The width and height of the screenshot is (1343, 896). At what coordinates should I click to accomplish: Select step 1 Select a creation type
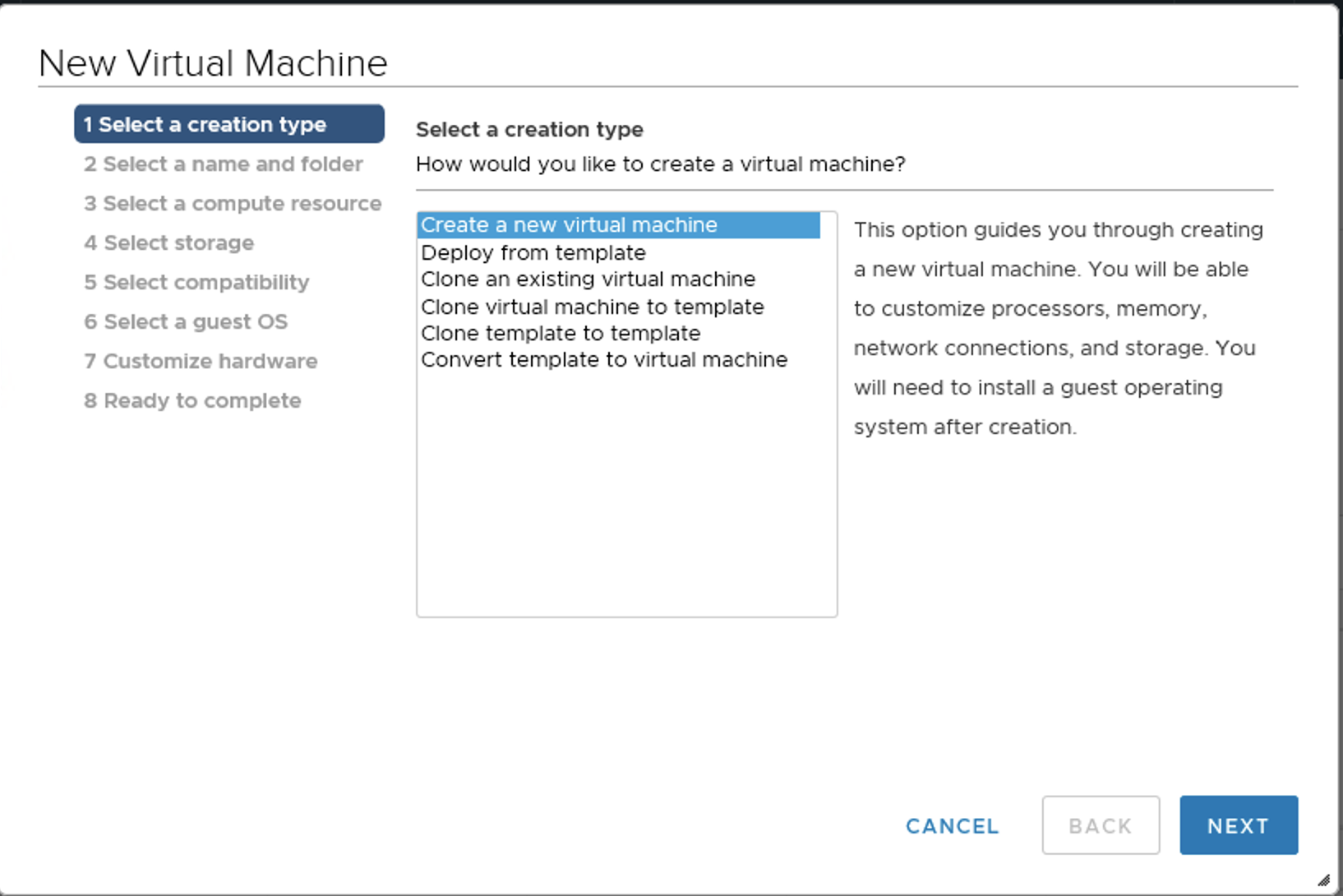[229, 124]
